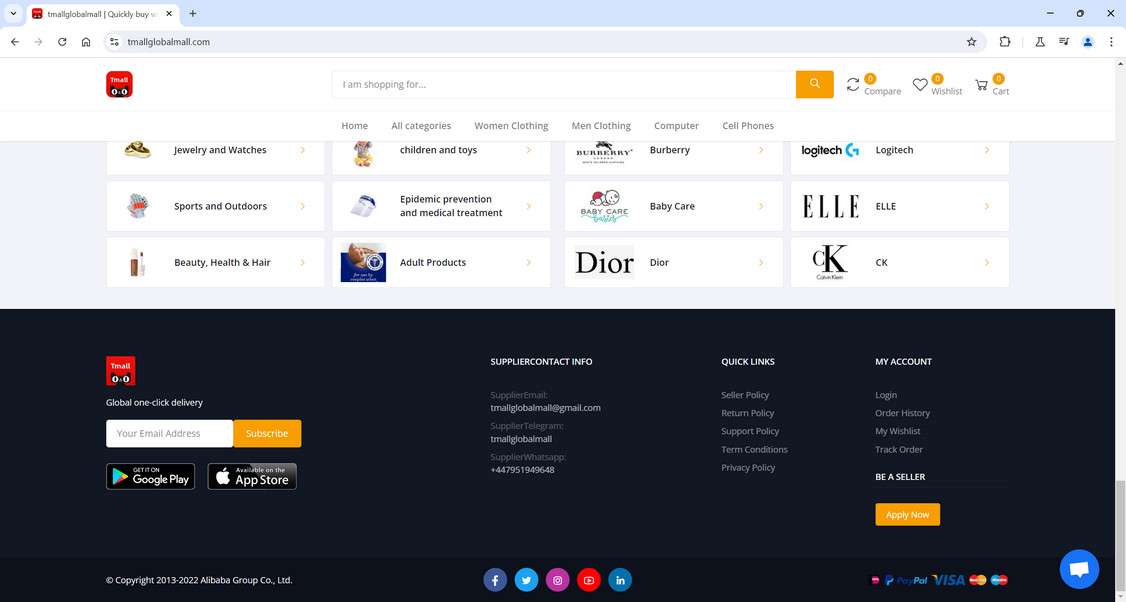The width and height of the screenshot is (1126, 602).
Task: Open the Order History link
Action: coord(903,413)
